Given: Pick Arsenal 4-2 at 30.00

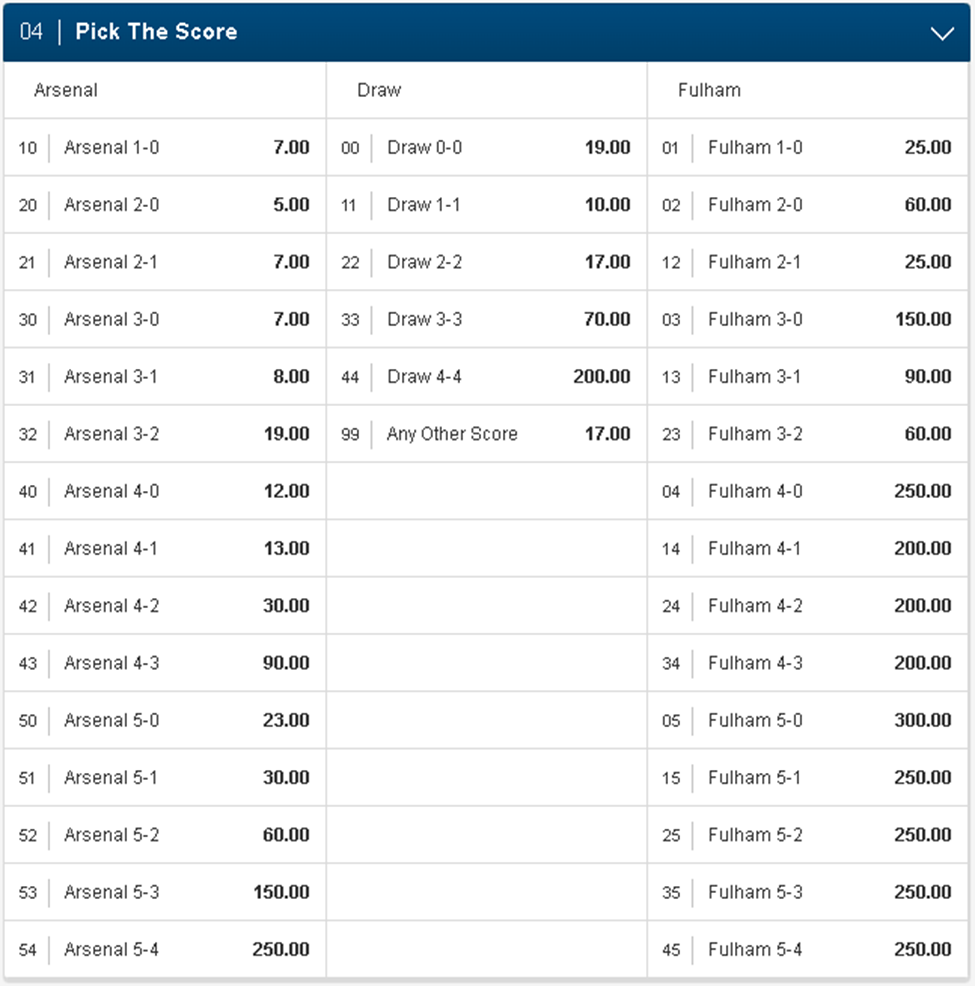Looking at the screenshot, I should point(165,606).
